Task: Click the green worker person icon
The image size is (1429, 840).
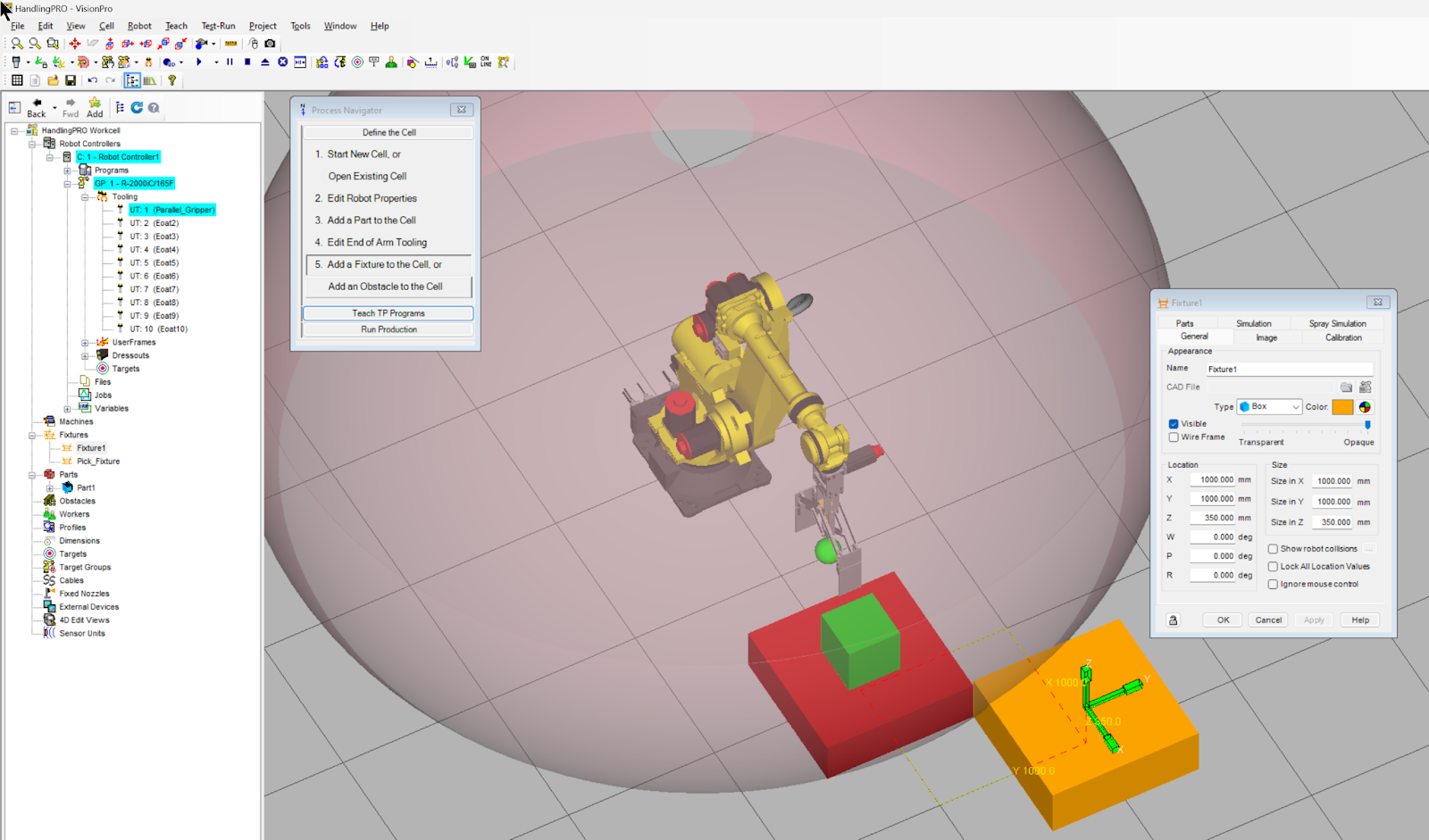Action: pyautogui.click(x=391, y=62)
